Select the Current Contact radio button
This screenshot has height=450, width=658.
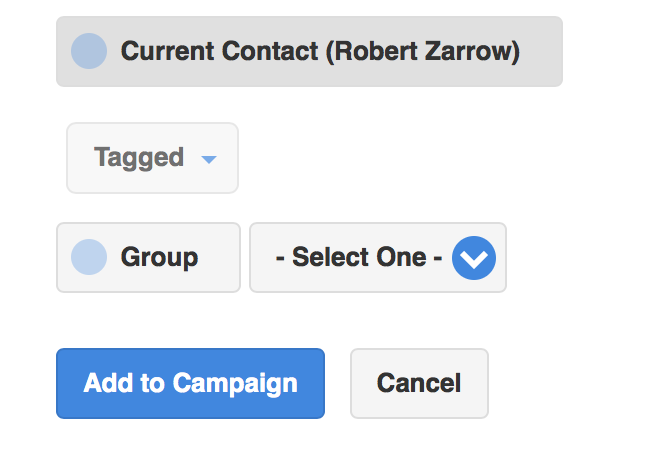[89, 51]
